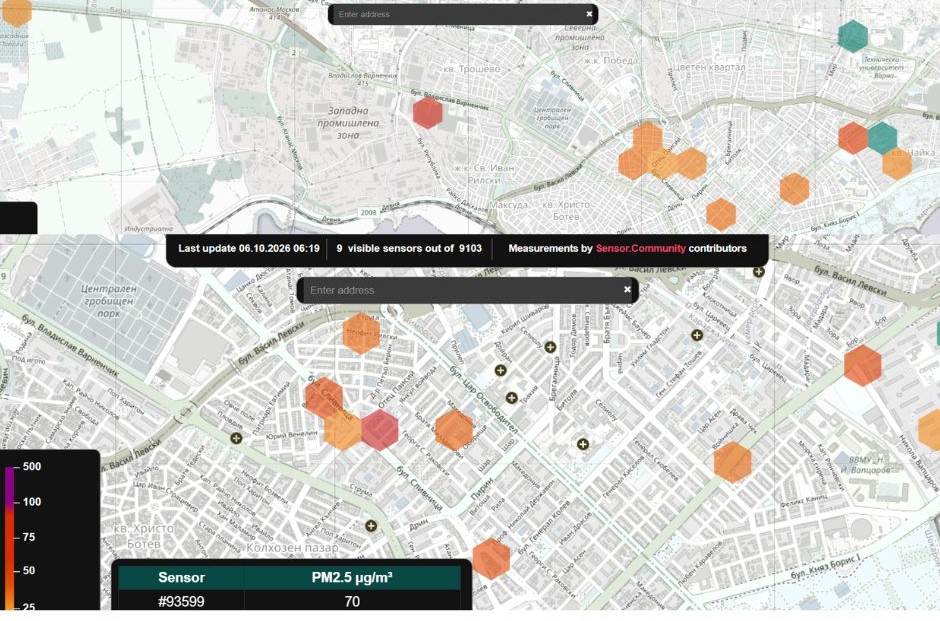Select topmost hexagon of upper map's orange cluster
Screen dimensions: 940x621
647,138
